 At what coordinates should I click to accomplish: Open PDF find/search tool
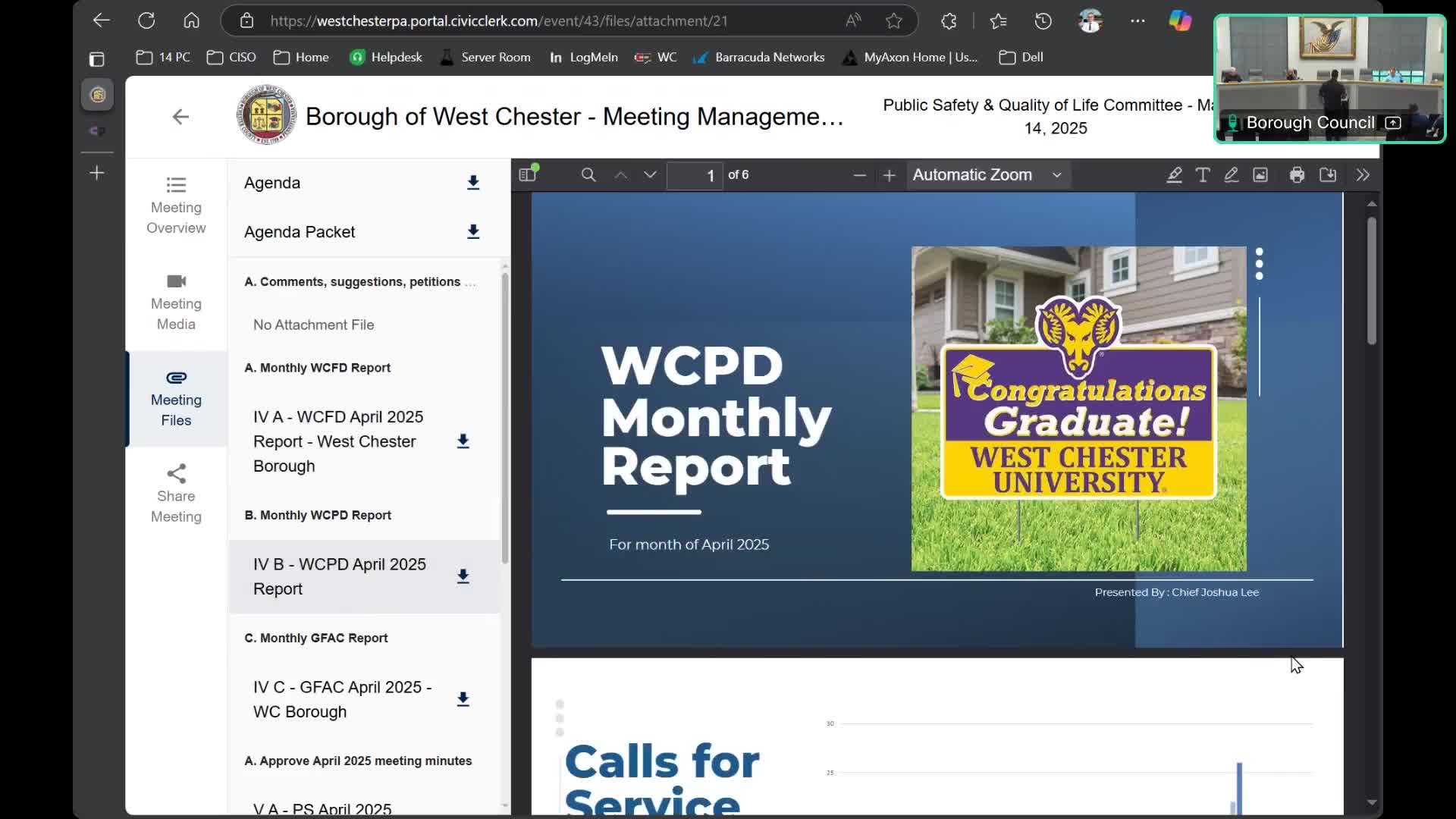pyautogui.click(x=588, y=175)
